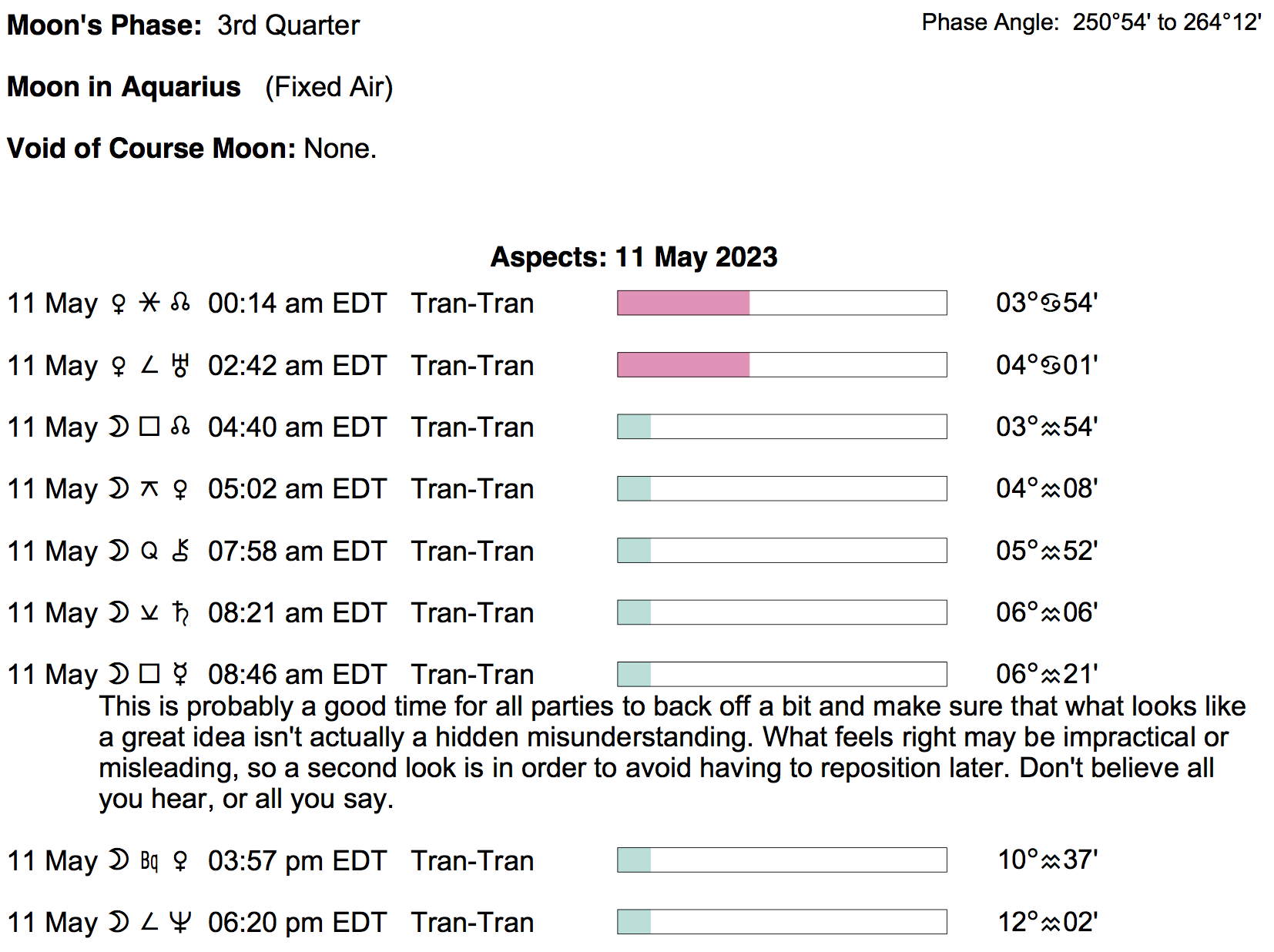The image size is (1274, 952).
Task: Click the Moon quintile Chiron glyphs
Action: point(149,551)
